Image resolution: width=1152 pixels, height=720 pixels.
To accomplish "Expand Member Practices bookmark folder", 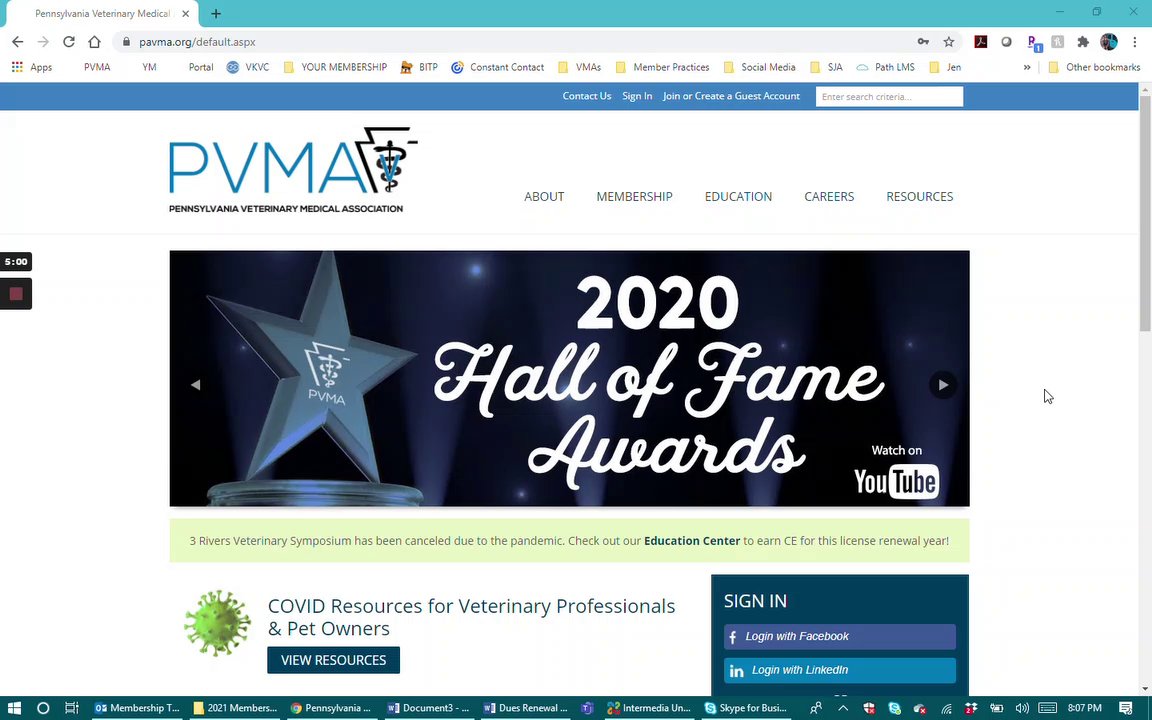I will pyautogui.click(x=663, y=67).
